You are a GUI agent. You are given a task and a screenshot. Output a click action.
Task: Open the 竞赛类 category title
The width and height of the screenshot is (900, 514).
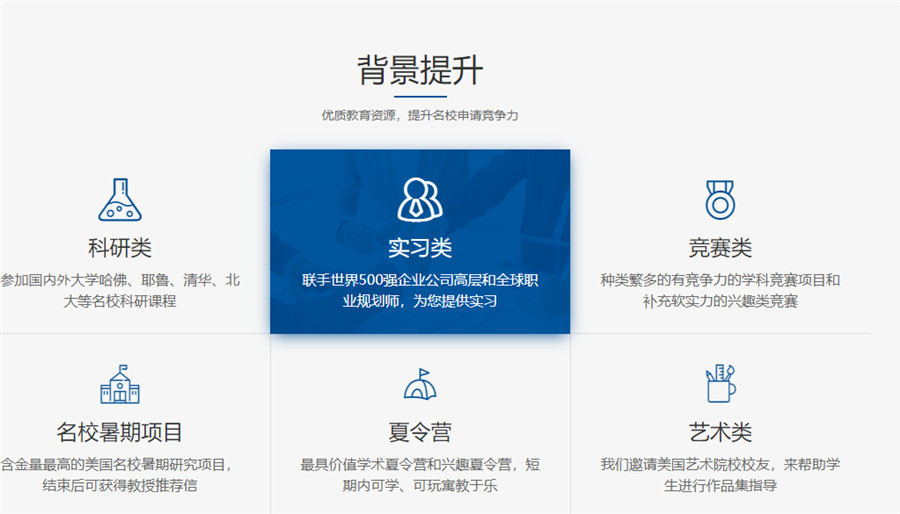coord(719,248)
